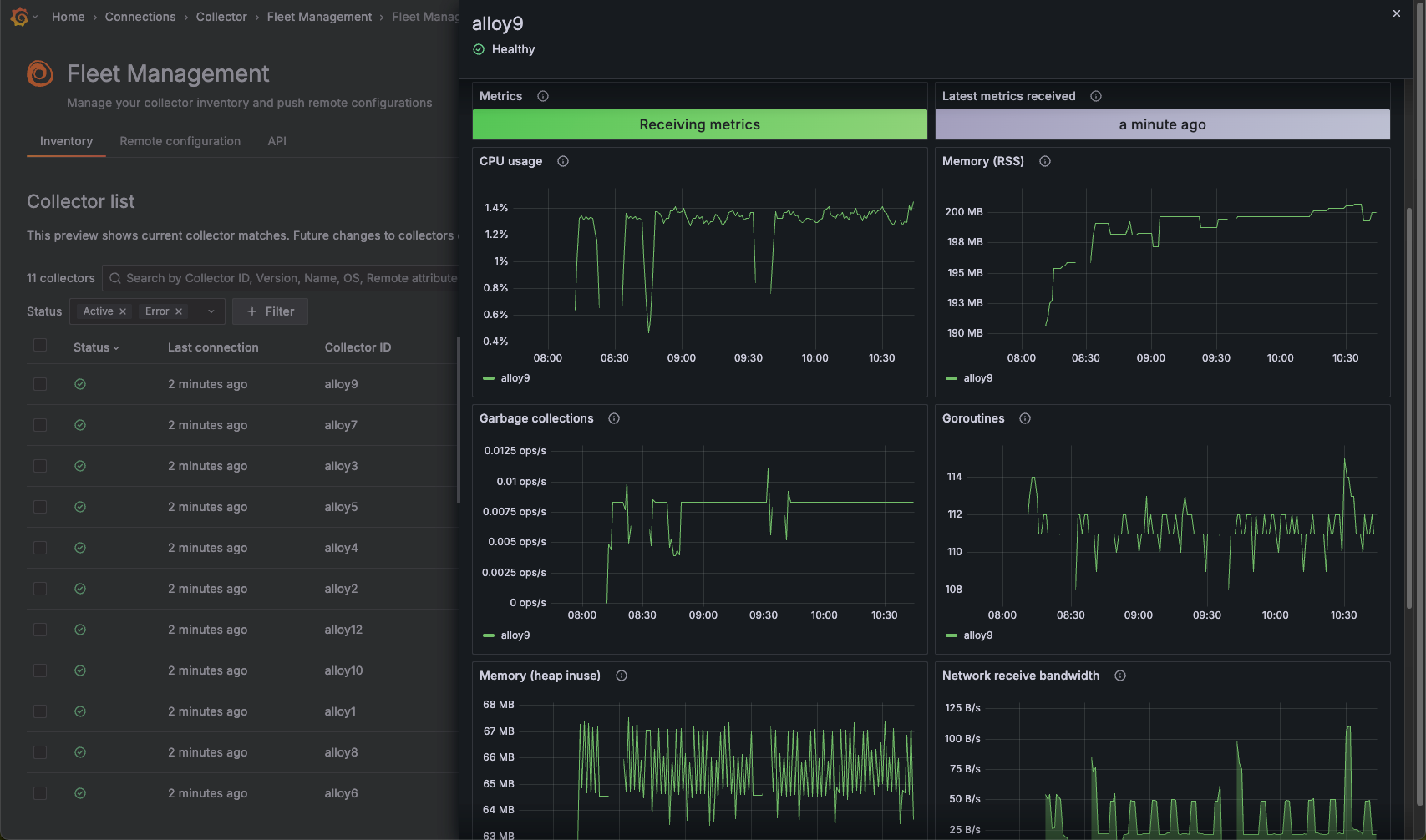Open the API tab
Viewport: 1426px width, 840px height.
tap(277, 141)
